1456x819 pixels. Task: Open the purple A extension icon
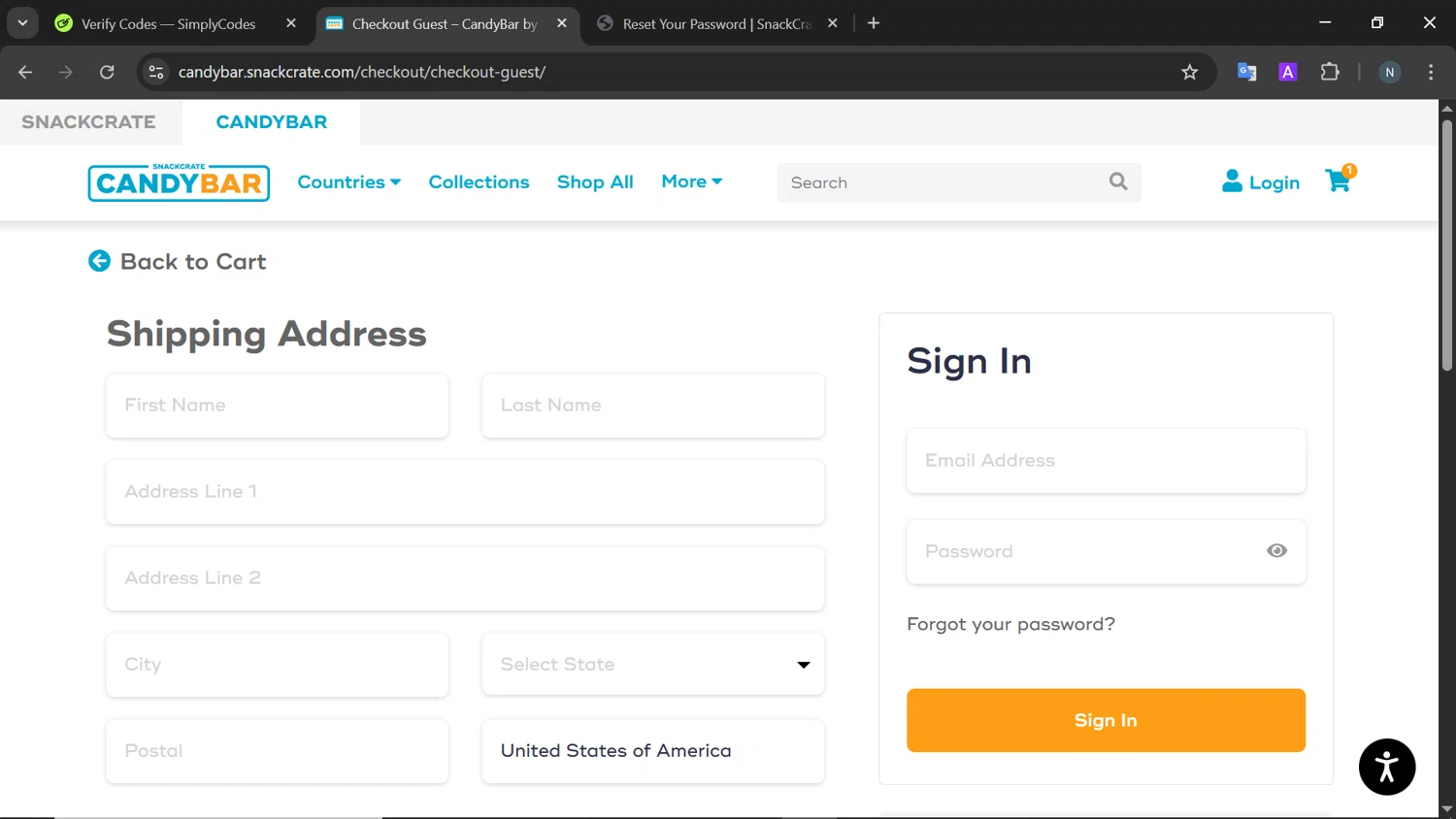tap(1288, 72)
